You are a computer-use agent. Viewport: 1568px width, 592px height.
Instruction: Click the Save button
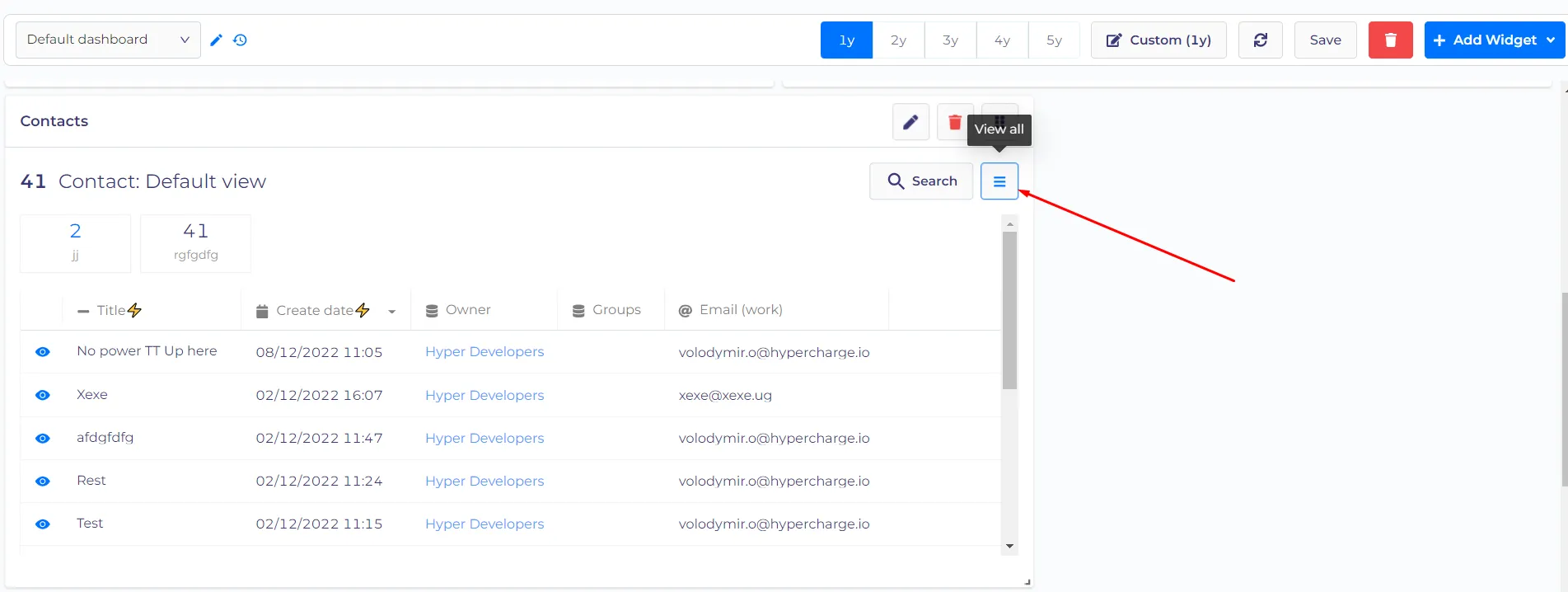coord(1325,40)
